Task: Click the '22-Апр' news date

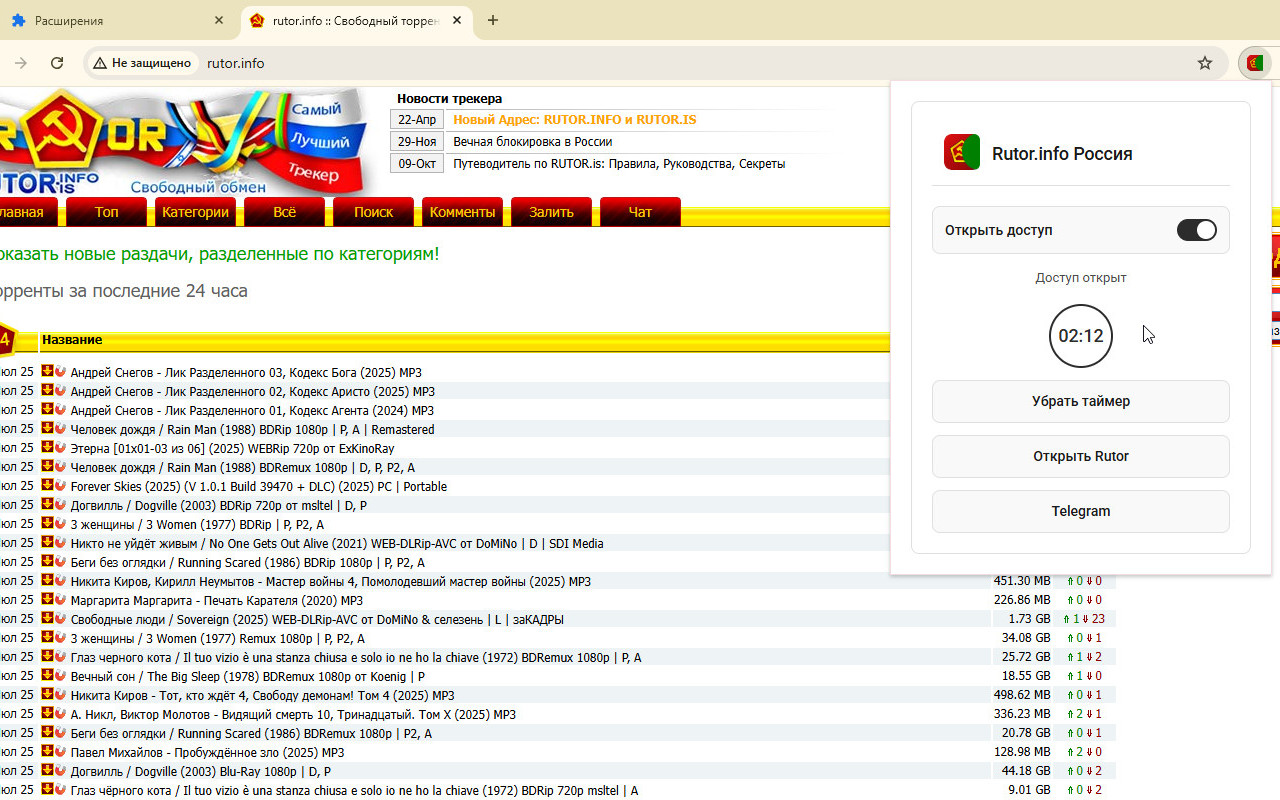Action: (x=417, y=119)
